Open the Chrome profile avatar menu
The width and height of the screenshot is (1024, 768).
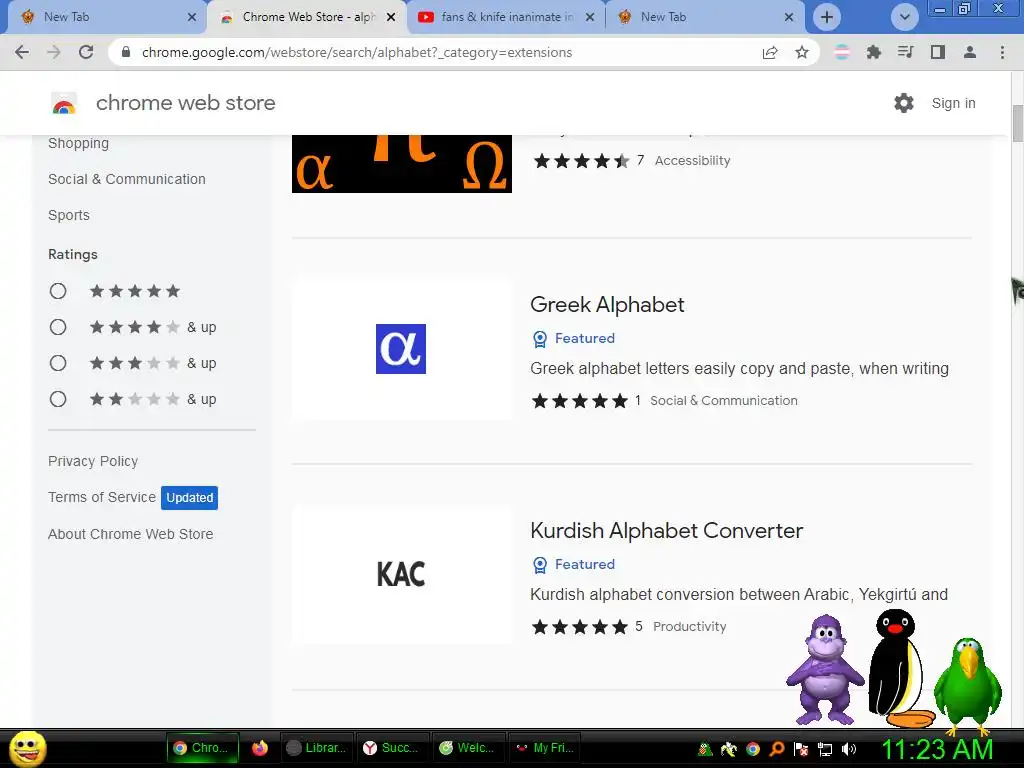[970, 52]
